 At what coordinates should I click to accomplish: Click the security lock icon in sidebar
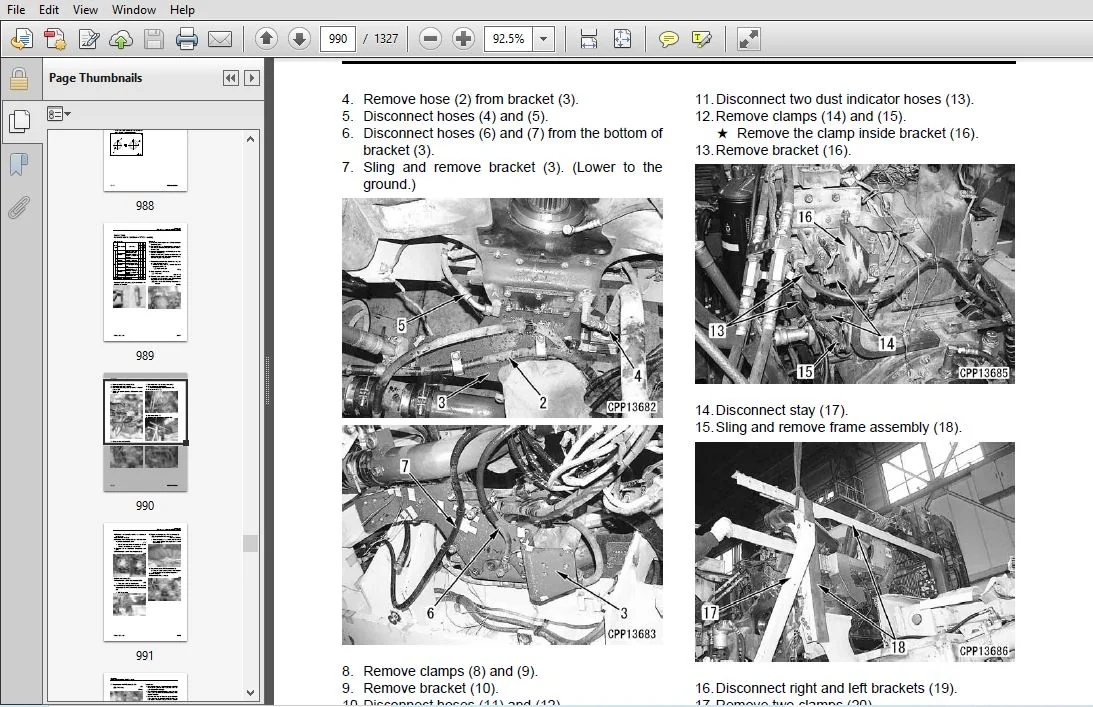[x=19, y=79]
